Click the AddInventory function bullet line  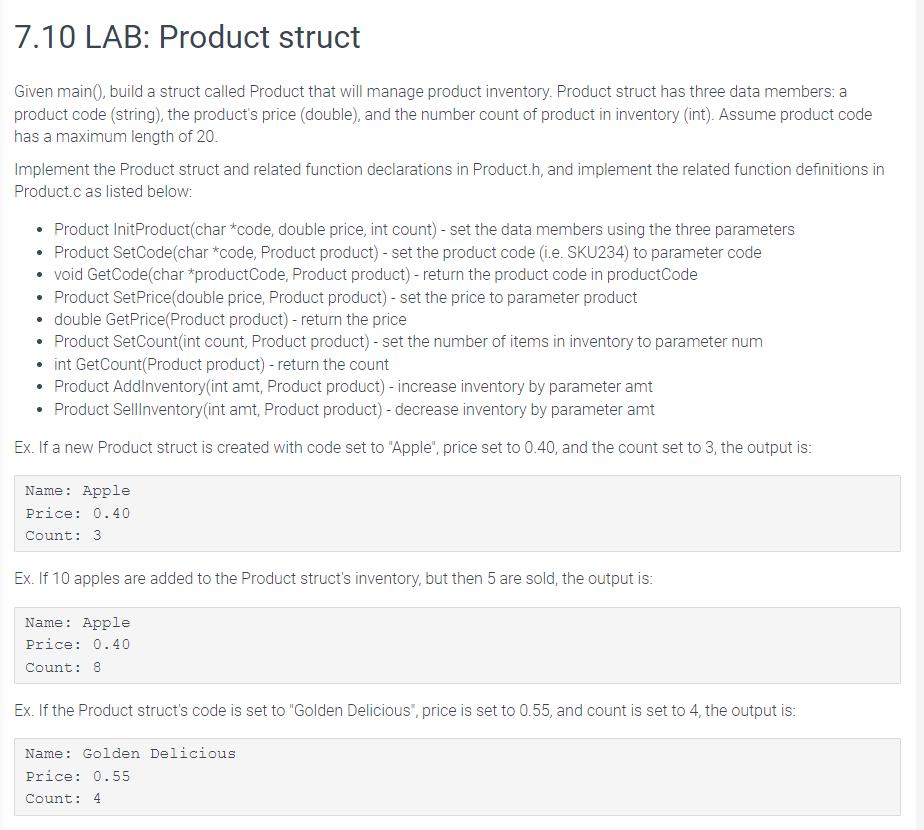(x=353, y=387)
